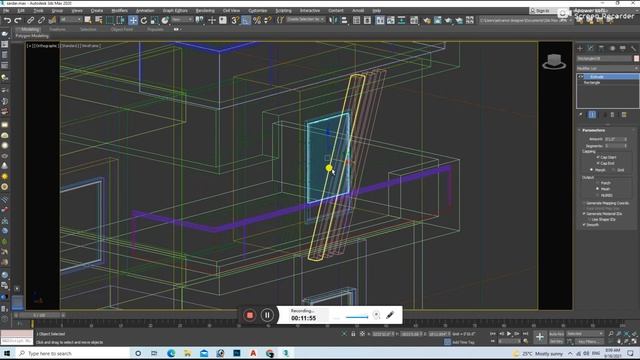This screenshot has height=360, width=640.
Task: Select the NURBS output radio button
Action: pos(598,195)
